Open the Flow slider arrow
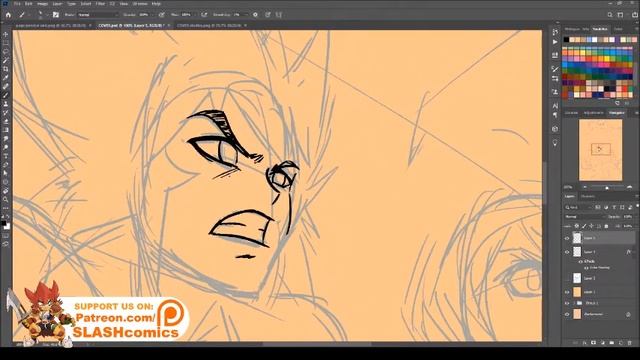This screenshot has height=360, width=640. (195, 15)
